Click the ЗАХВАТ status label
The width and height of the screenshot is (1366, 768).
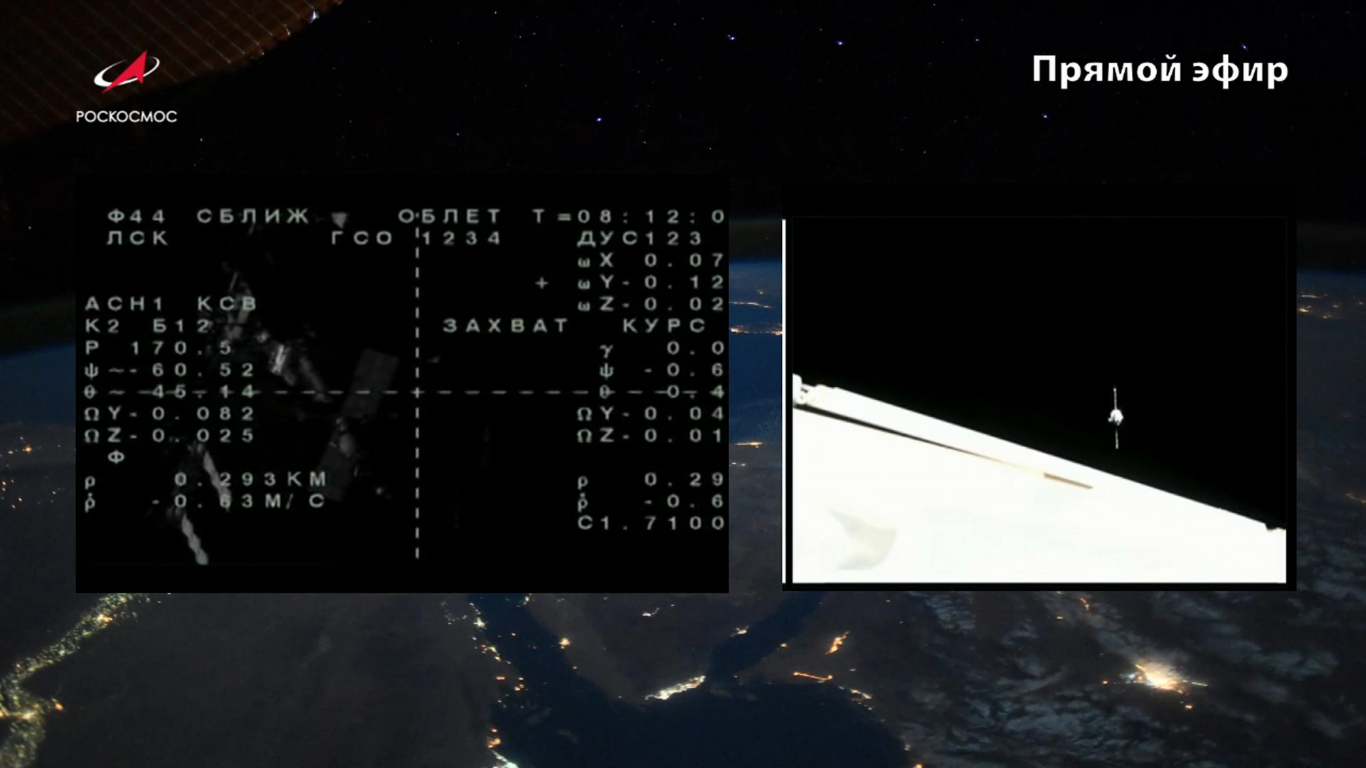pyautogui.click(x=505, y=326)
